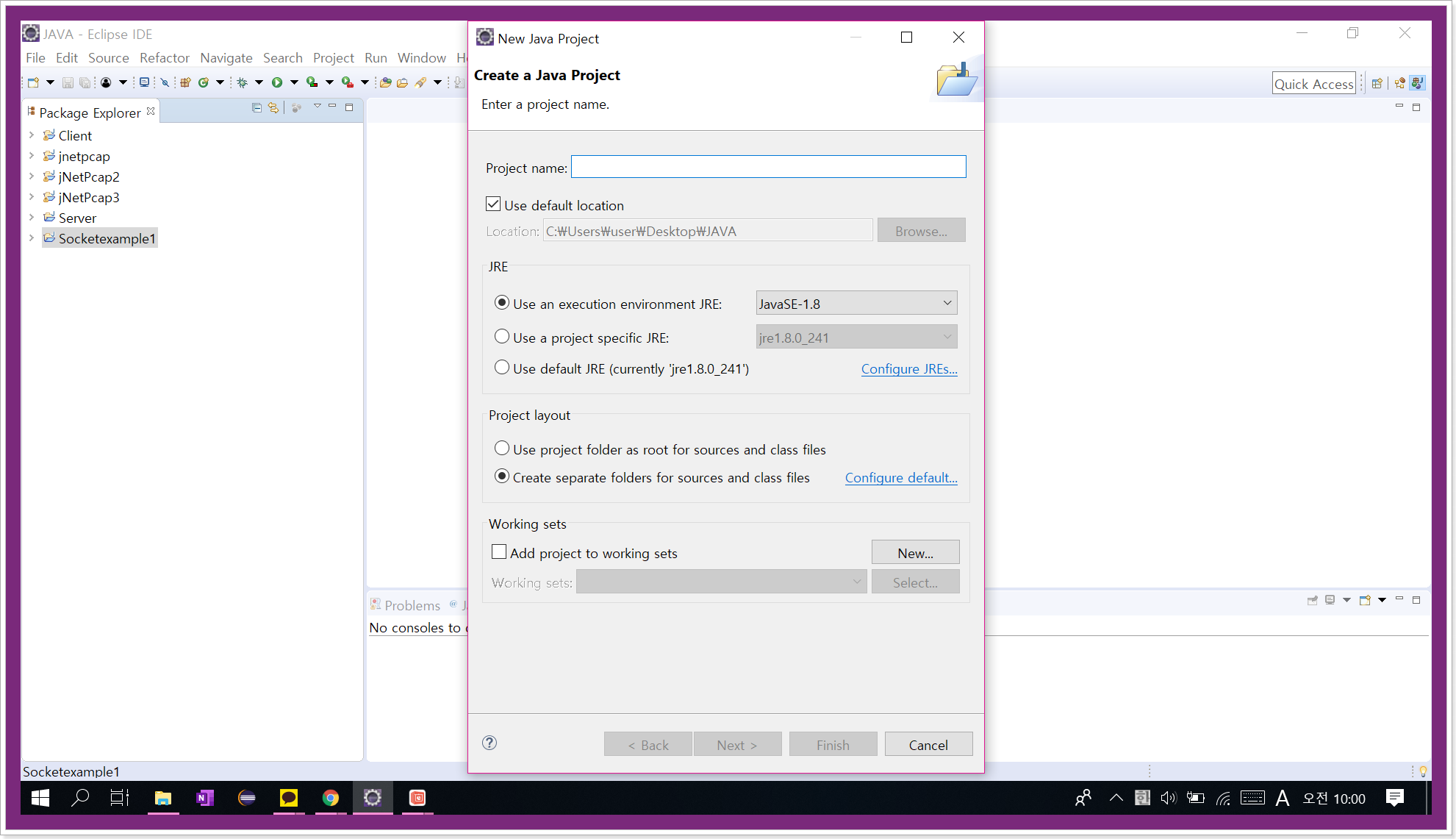Select the Server project in Package Explorer
The image size is (1456, 839).
(x=70, y=218)
